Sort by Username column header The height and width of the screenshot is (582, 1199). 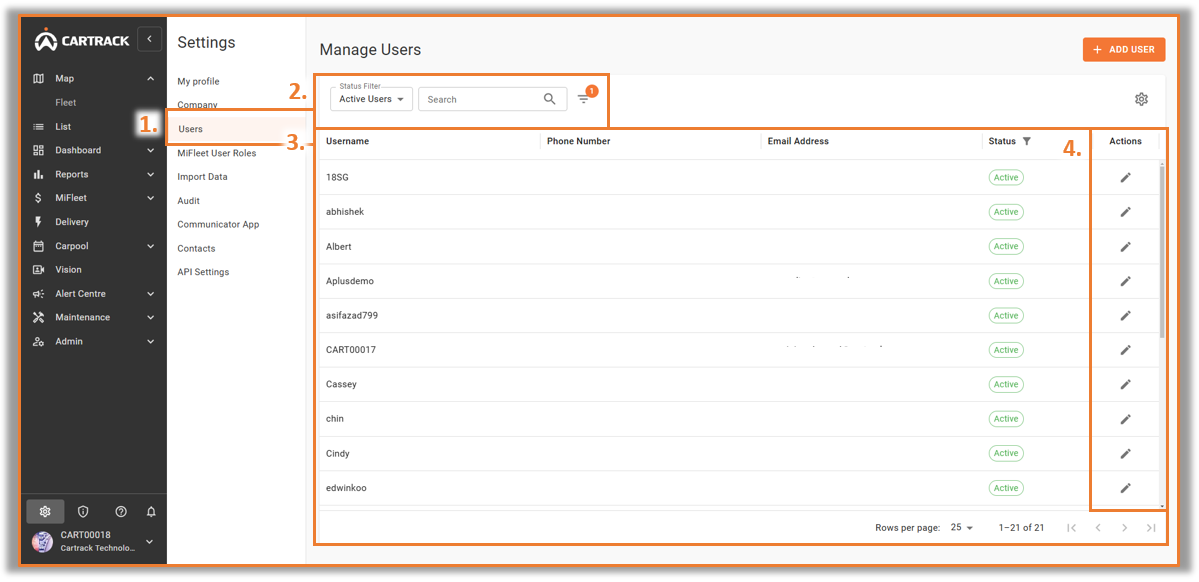pyautogui.click(x=347, y=141)
